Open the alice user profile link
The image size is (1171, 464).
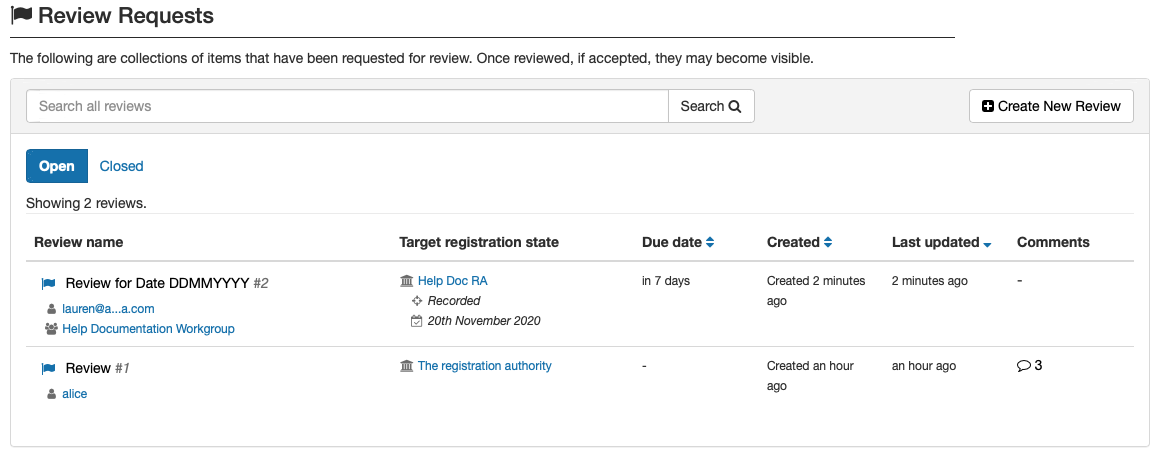75,394
